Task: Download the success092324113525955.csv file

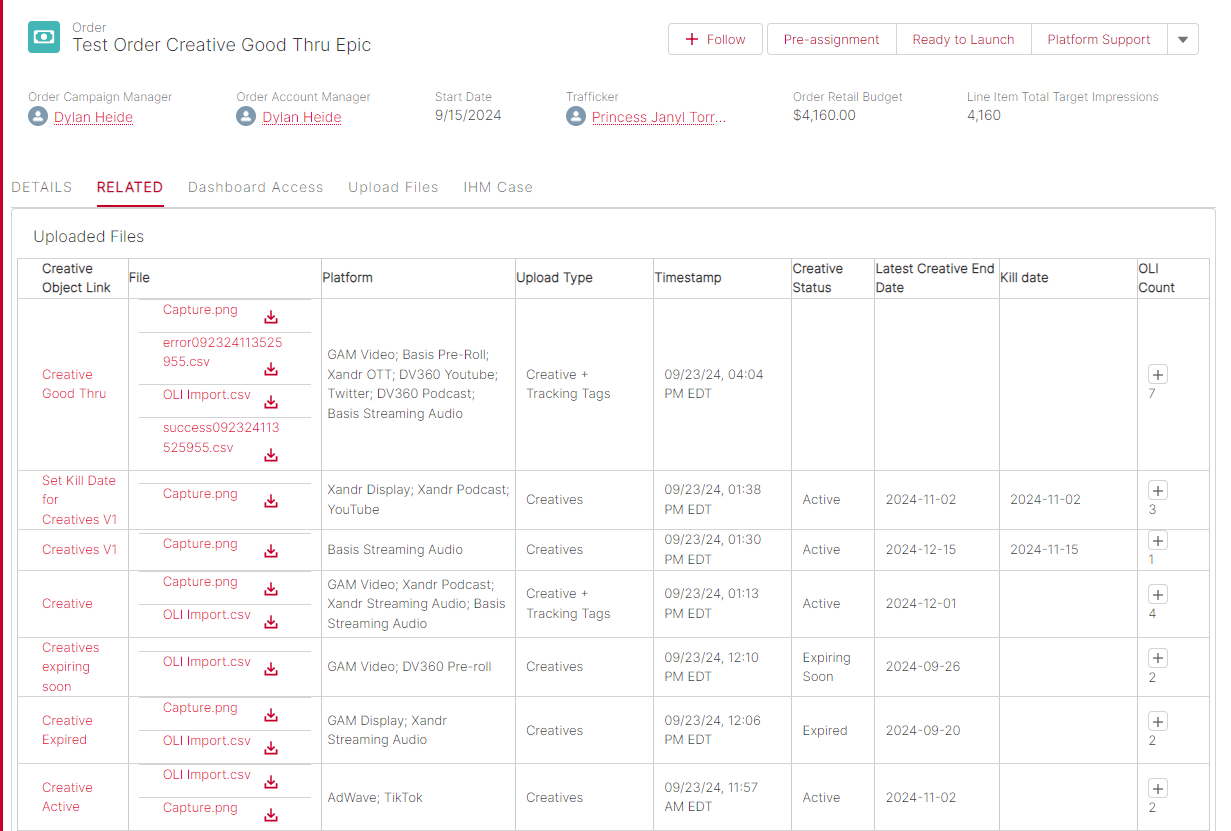Action: pos(271,455)
